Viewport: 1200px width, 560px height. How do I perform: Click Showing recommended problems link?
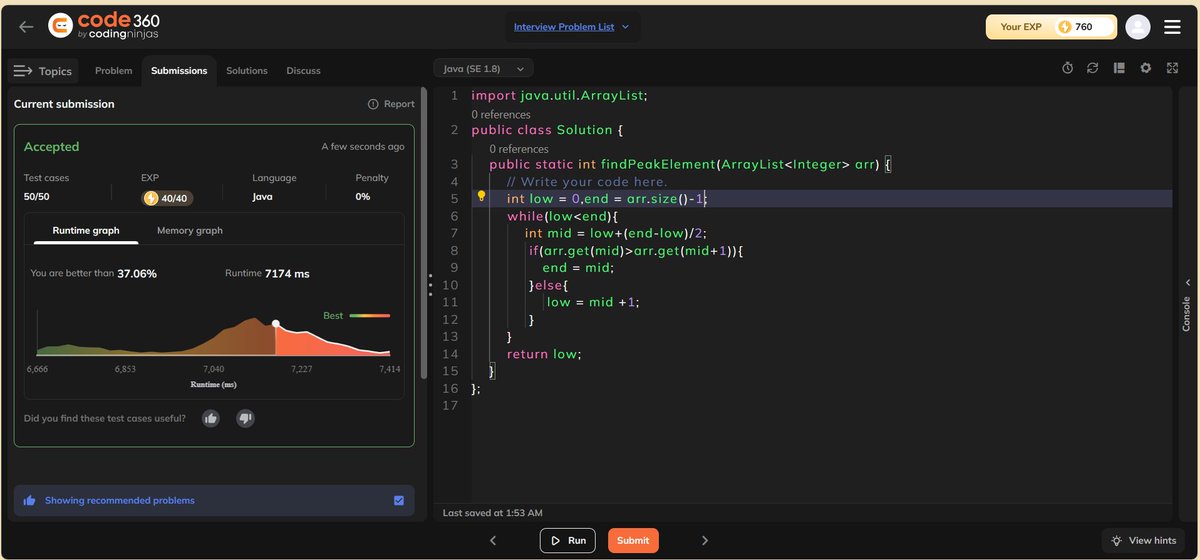click(120, 500)
